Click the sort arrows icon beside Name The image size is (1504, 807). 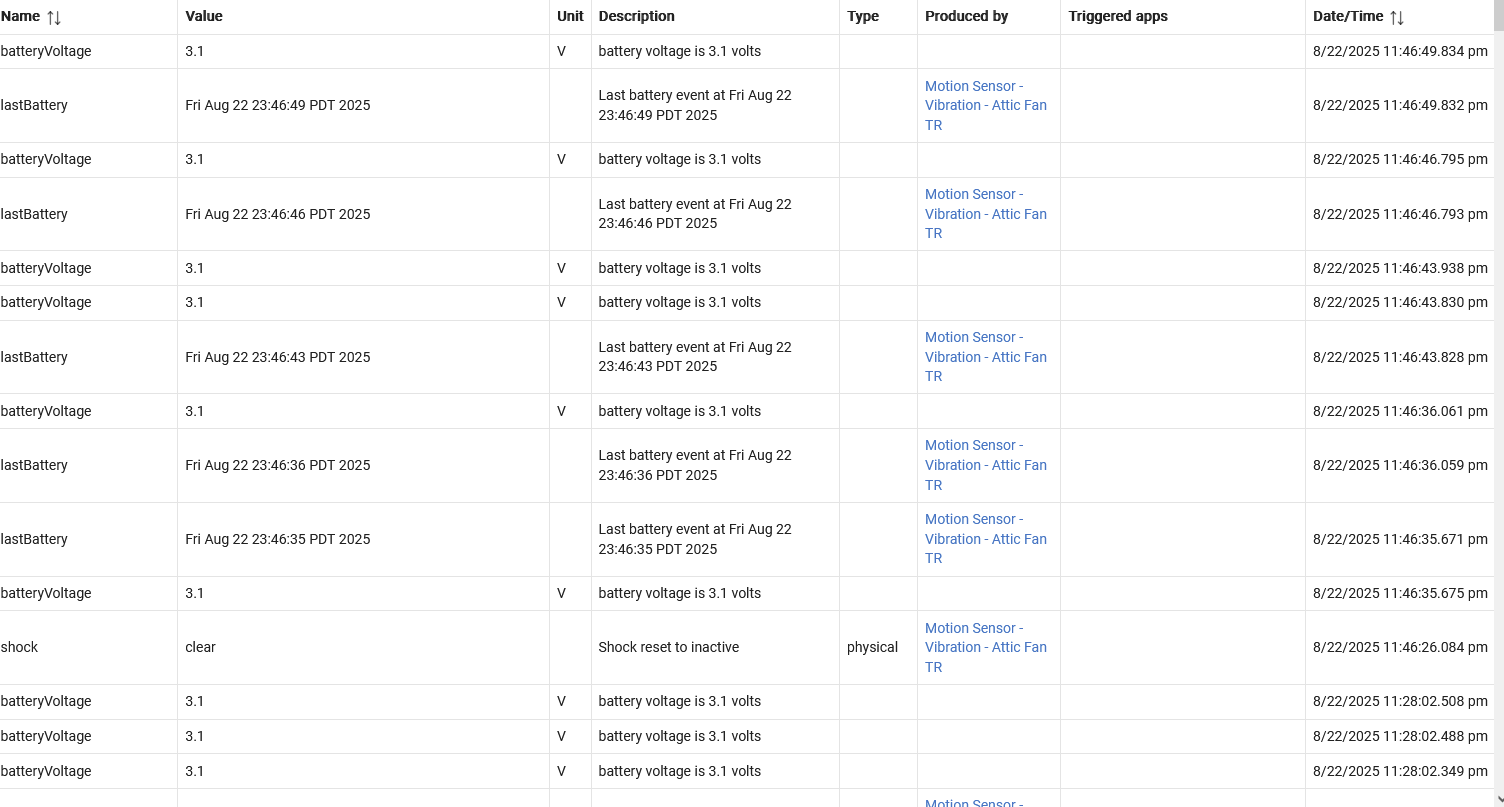coord(54,17)
